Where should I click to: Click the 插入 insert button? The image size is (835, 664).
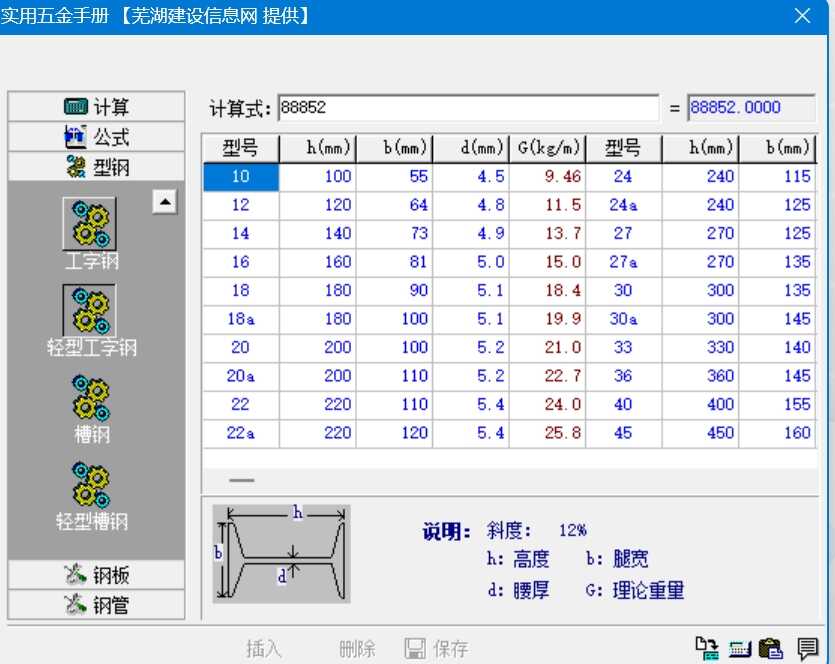pos(263,648)
